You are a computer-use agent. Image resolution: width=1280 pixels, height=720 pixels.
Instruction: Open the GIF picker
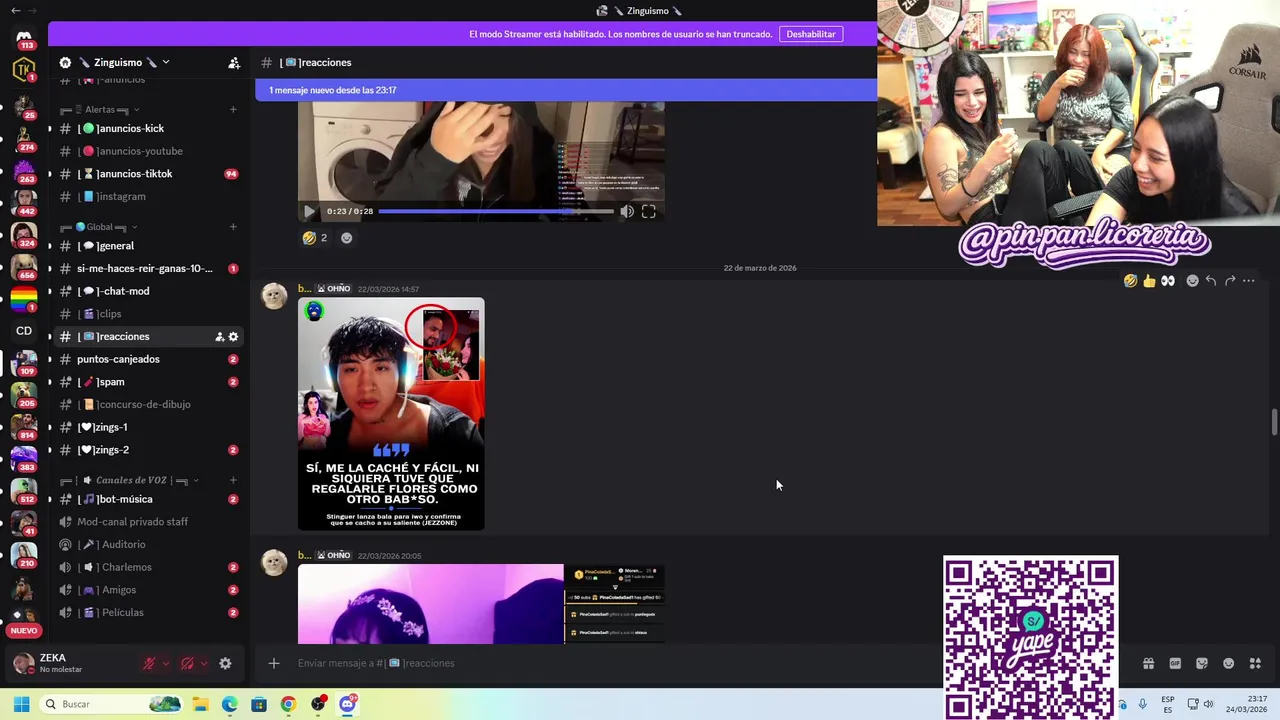click(x=1175, y=663)
